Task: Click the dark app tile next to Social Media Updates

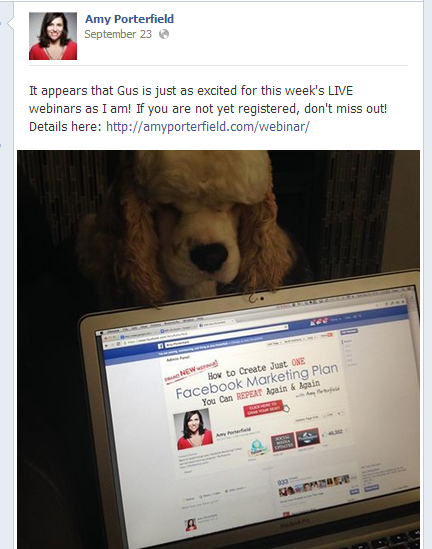Action: (308, 438)
